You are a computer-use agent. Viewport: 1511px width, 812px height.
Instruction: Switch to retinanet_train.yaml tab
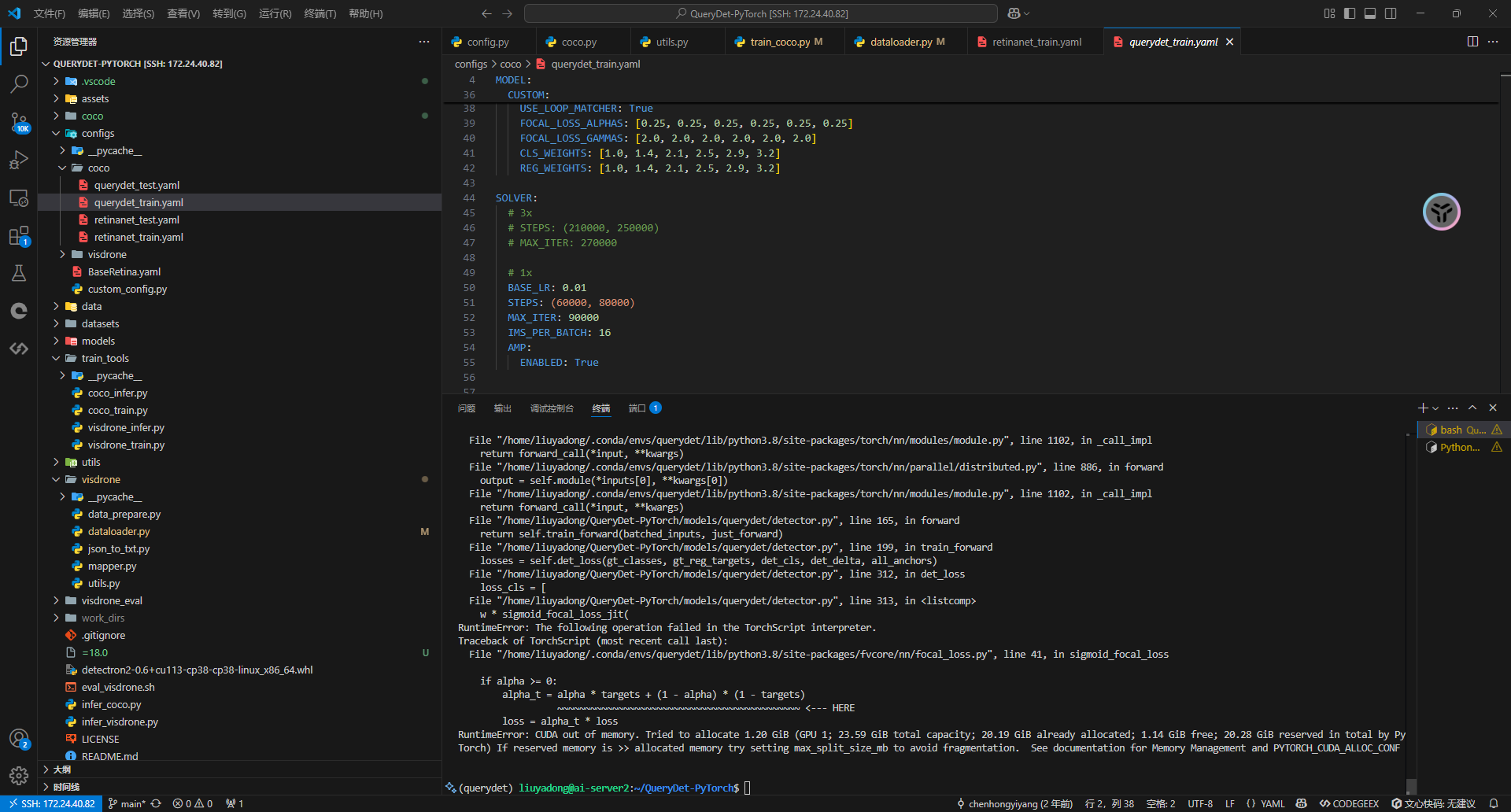1036,42
